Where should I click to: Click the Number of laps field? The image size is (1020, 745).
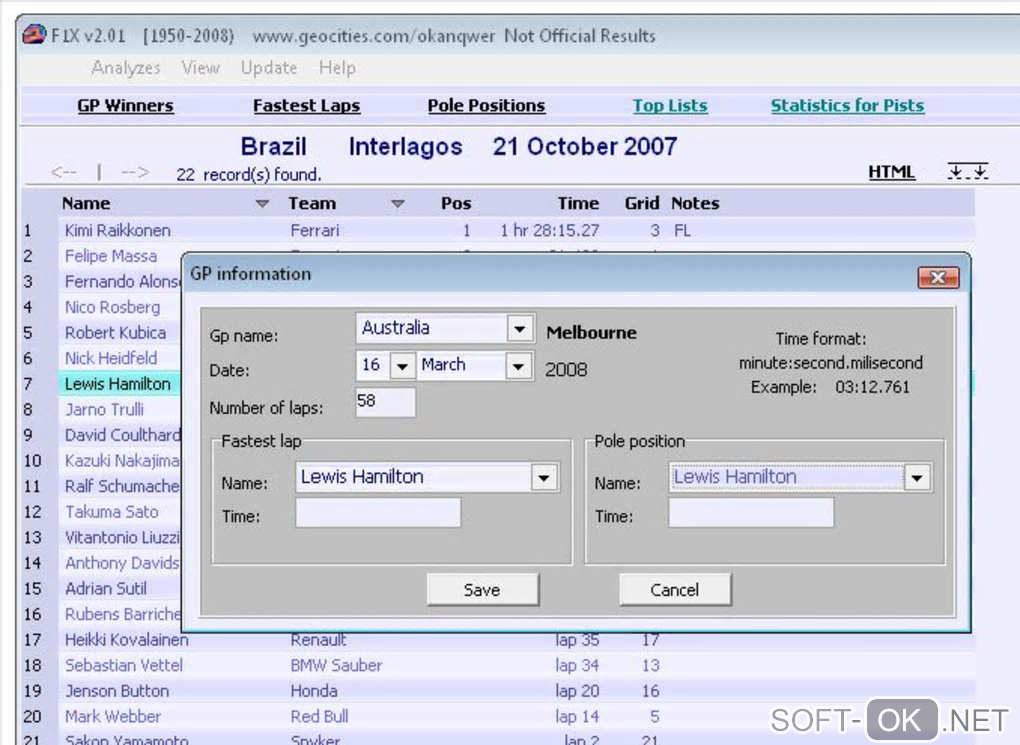coord(385,402)
